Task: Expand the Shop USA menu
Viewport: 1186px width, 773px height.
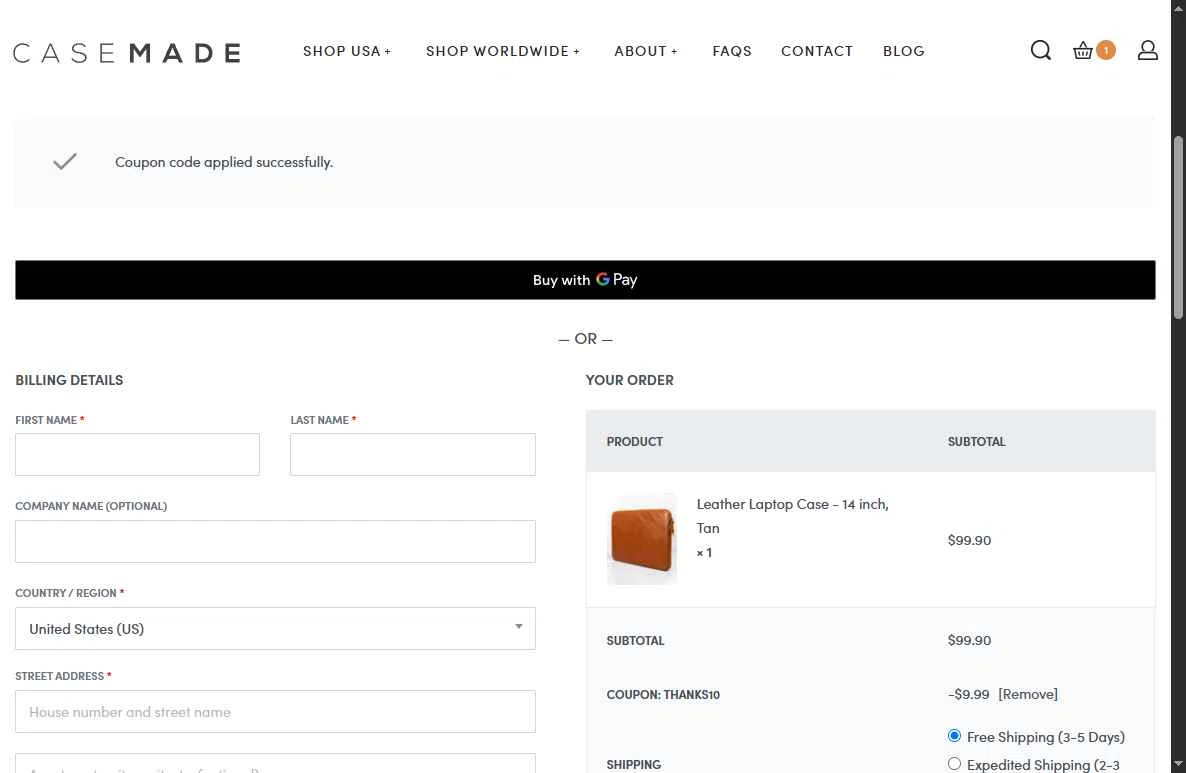Action: click(347, 51)
